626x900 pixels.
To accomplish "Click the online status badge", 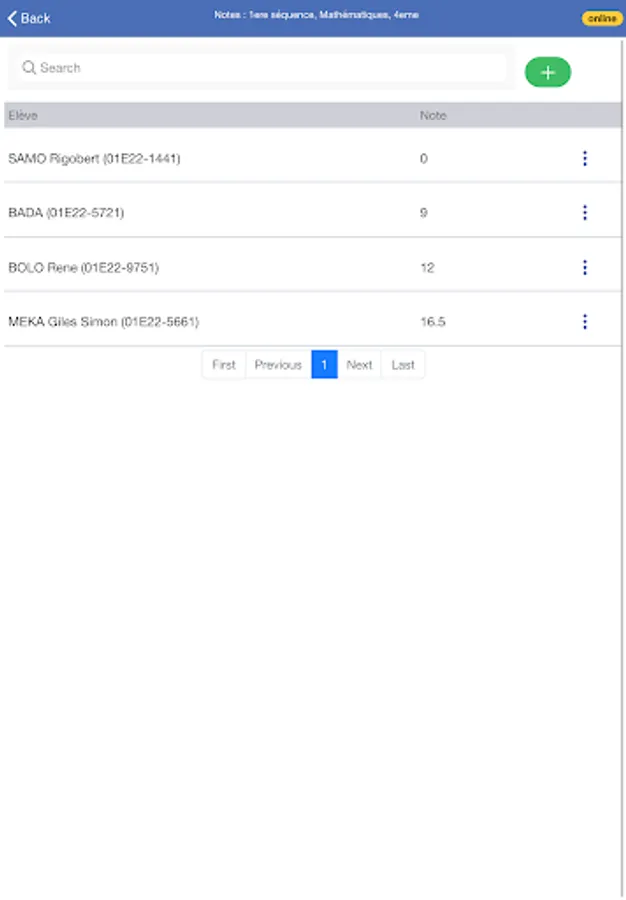I will pos(601,18).
